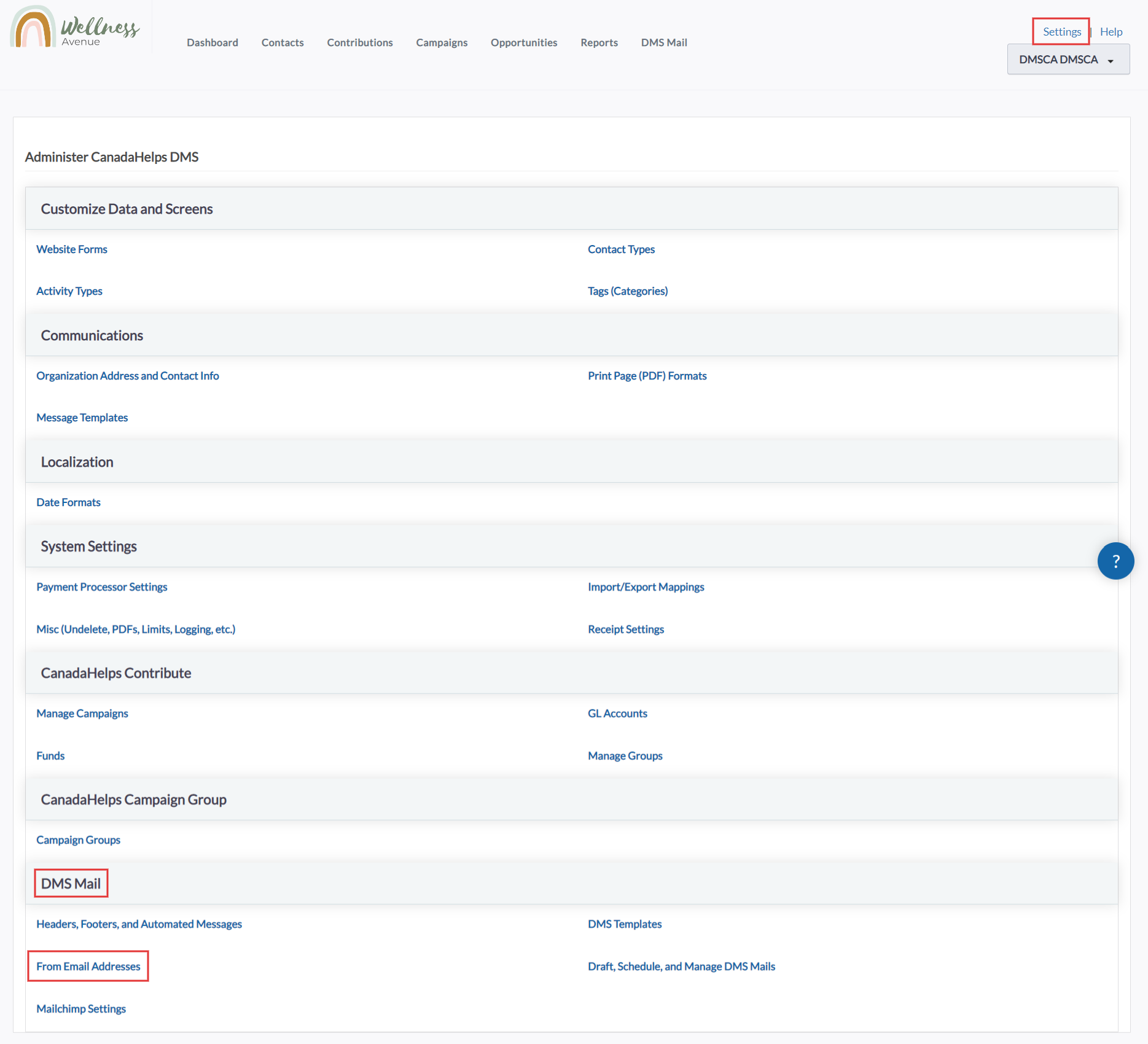Open DMS Templates
The image size is (1148, 1044).
(x=625, y=924)
